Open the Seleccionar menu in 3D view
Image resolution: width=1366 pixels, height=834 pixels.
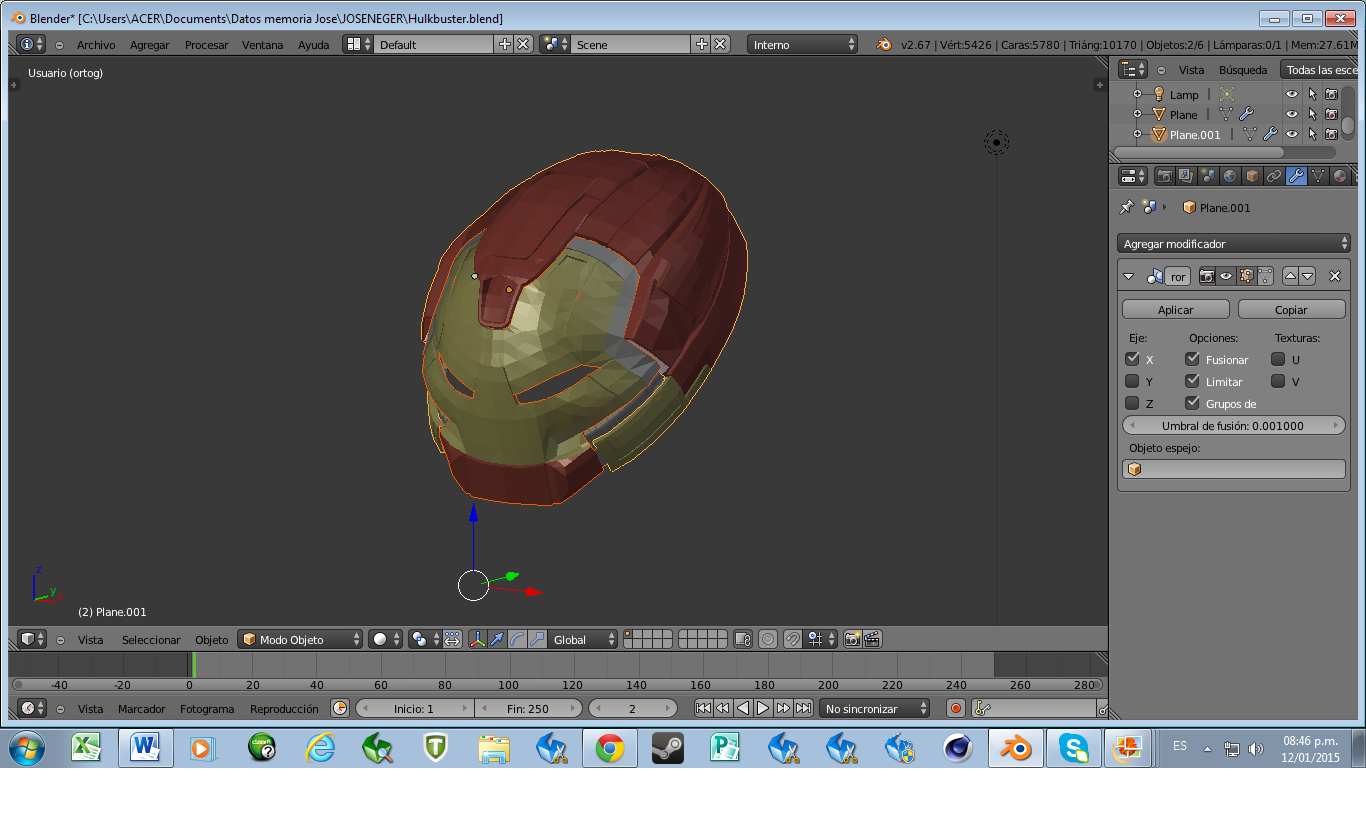(x=151, y=639)
